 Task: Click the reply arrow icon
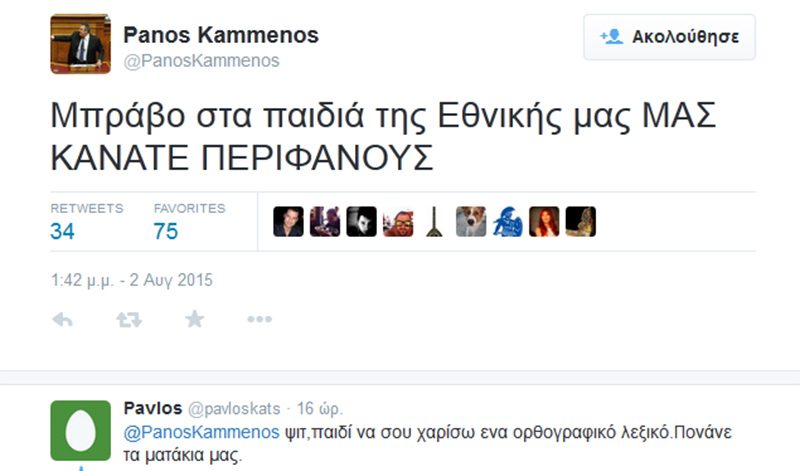[x=62, y=320]
